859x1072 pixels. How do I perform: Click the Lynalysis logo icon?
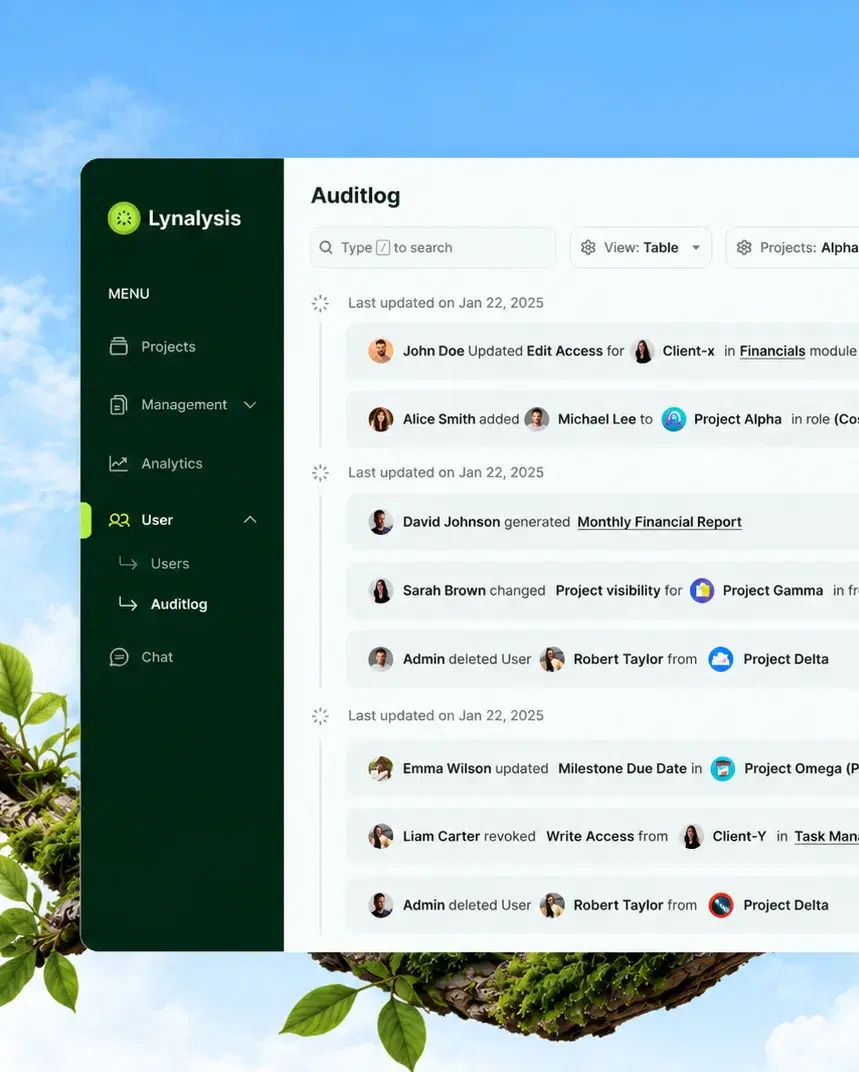124,218
